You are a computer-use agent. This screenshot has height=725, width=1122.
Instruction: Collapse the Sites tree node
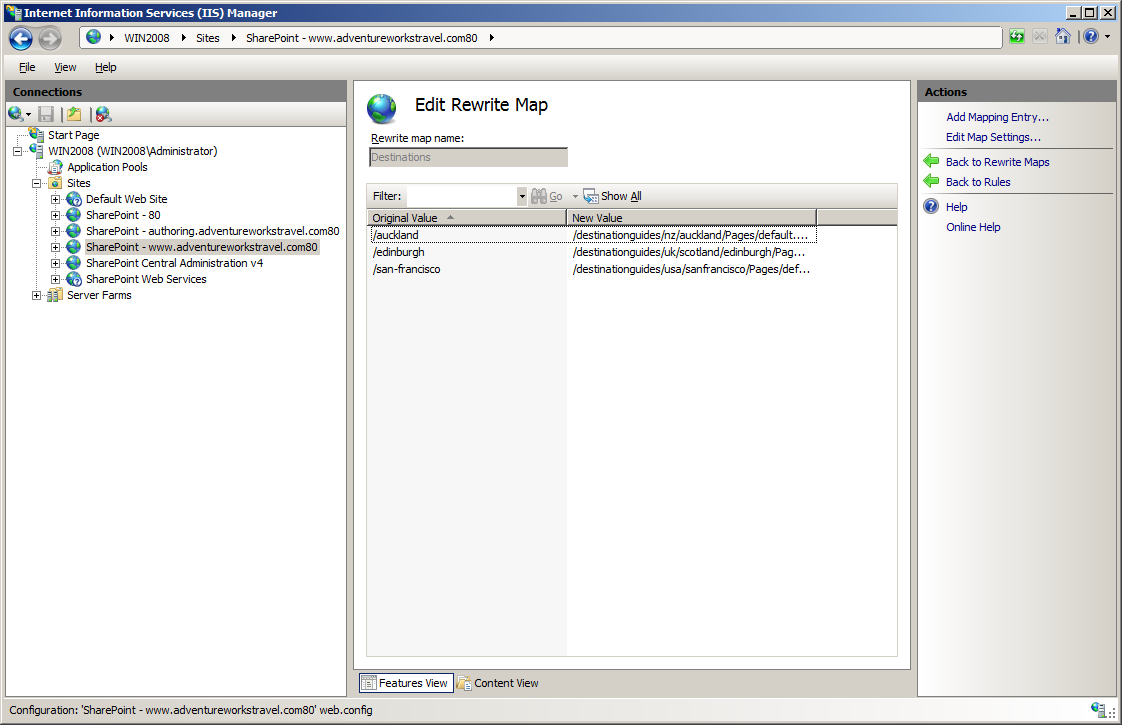point(36,183)
